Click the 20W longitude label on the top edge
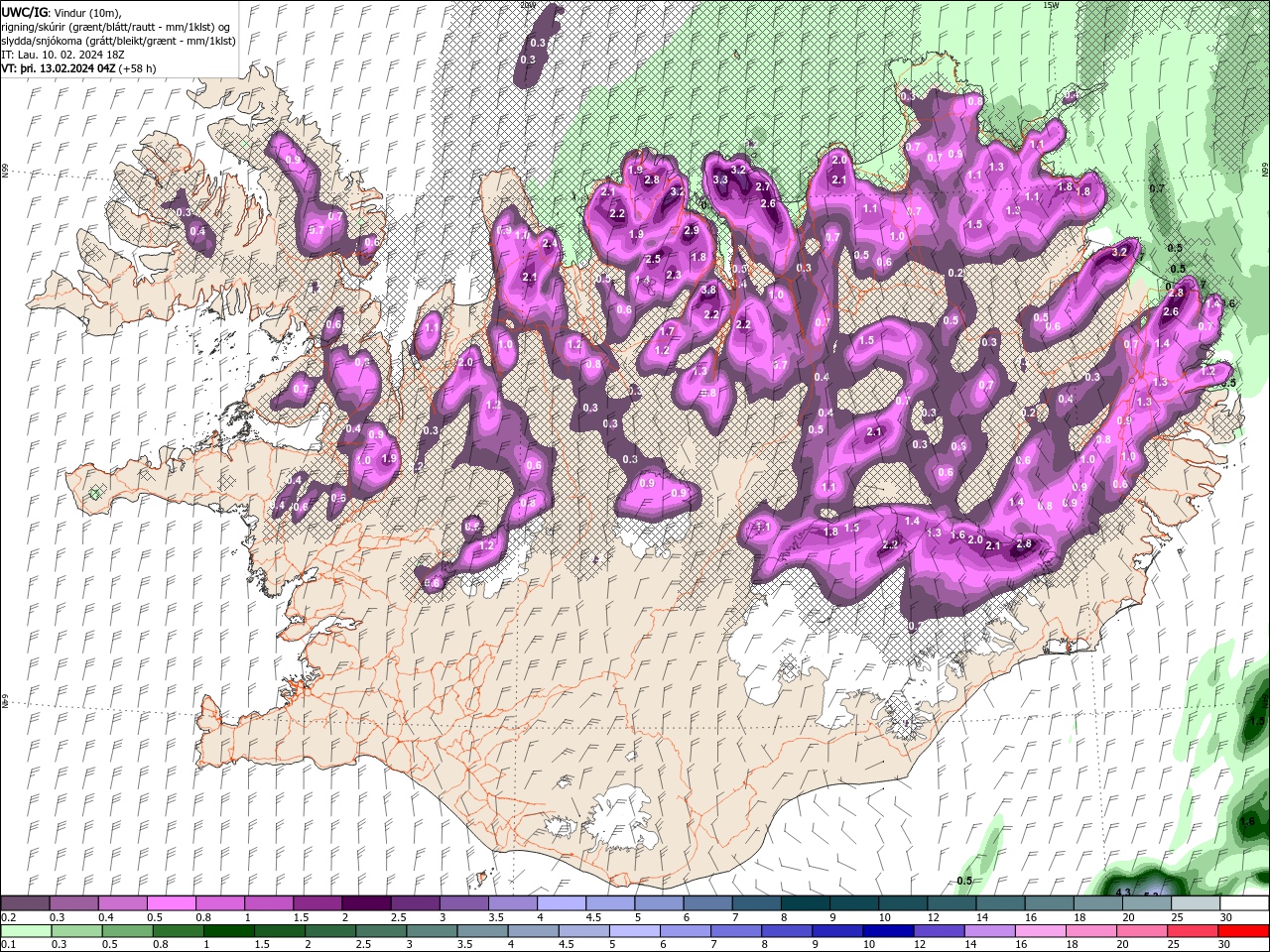This screenshot has height=952, width=1270. click(528, 5)
